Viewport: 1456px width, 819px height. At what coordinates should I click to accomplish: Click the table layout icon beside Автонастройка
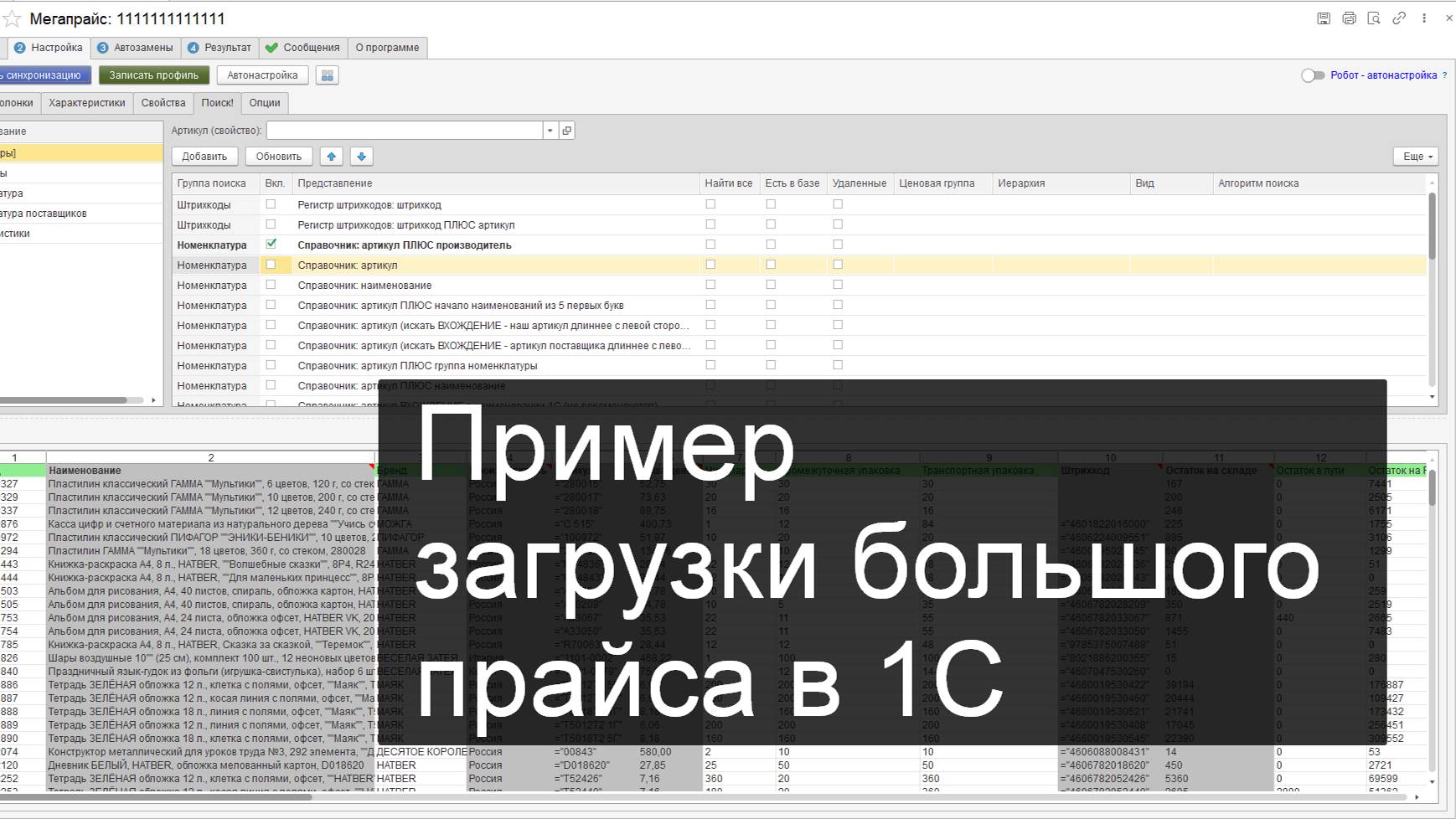click(x=328, y=75)
